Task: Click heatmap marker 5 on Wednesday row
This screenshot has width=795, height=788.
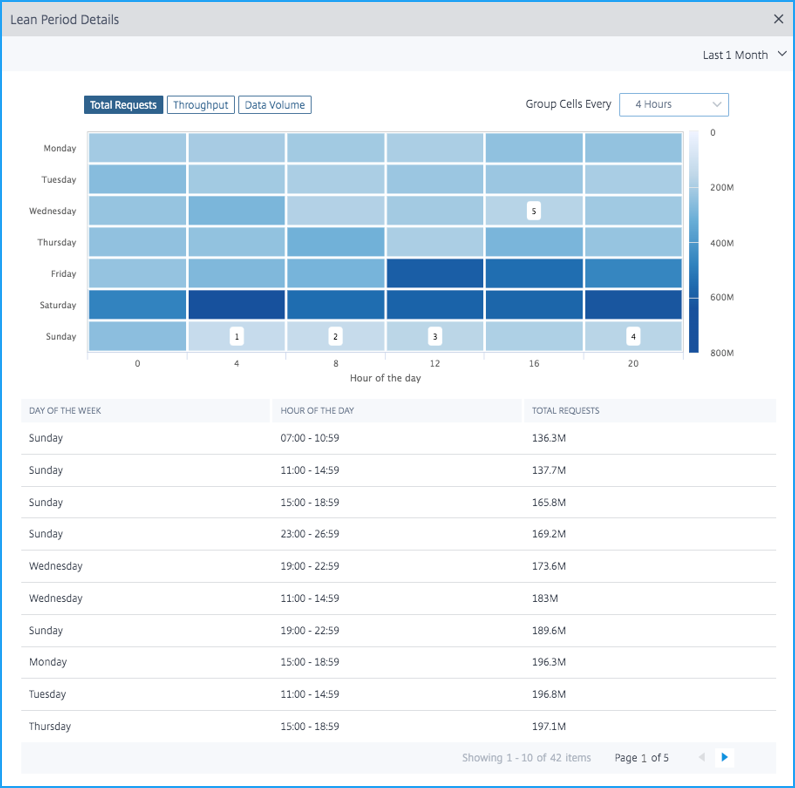Action: [x=533, y=211]
